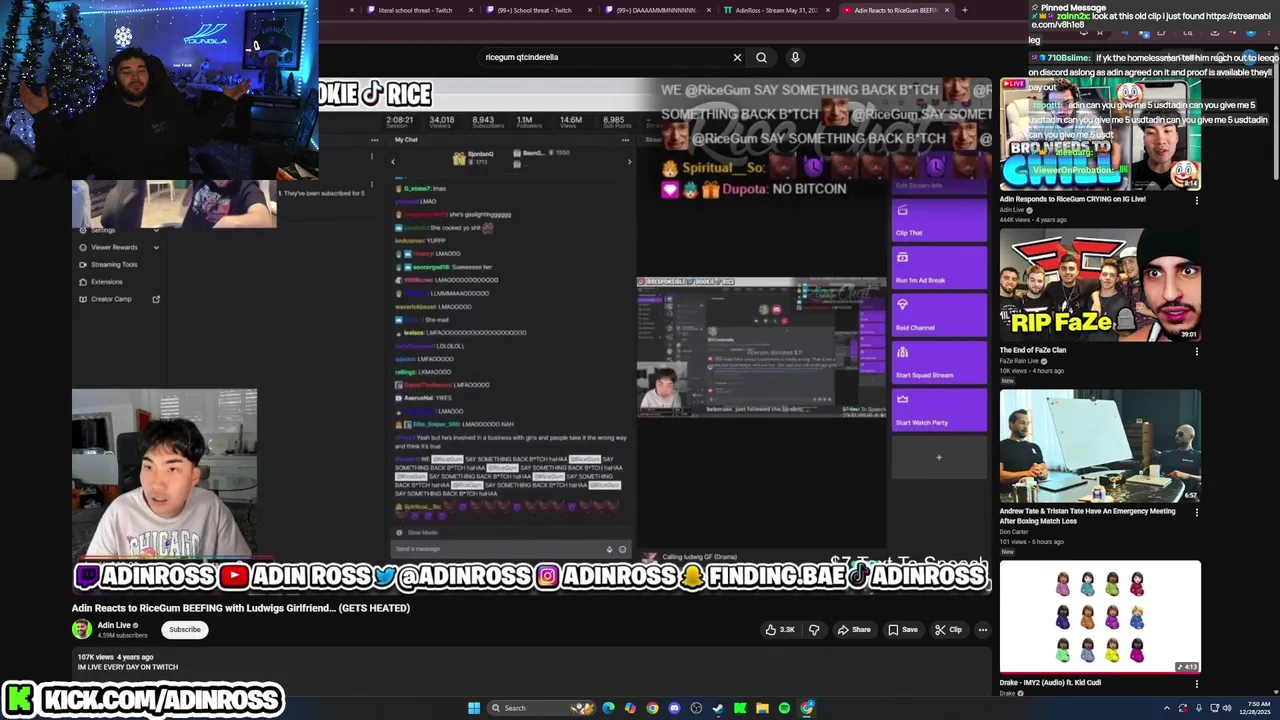Subscribe to the Adin Live channel
The image size is (1280, 720).
click(185, 630)
